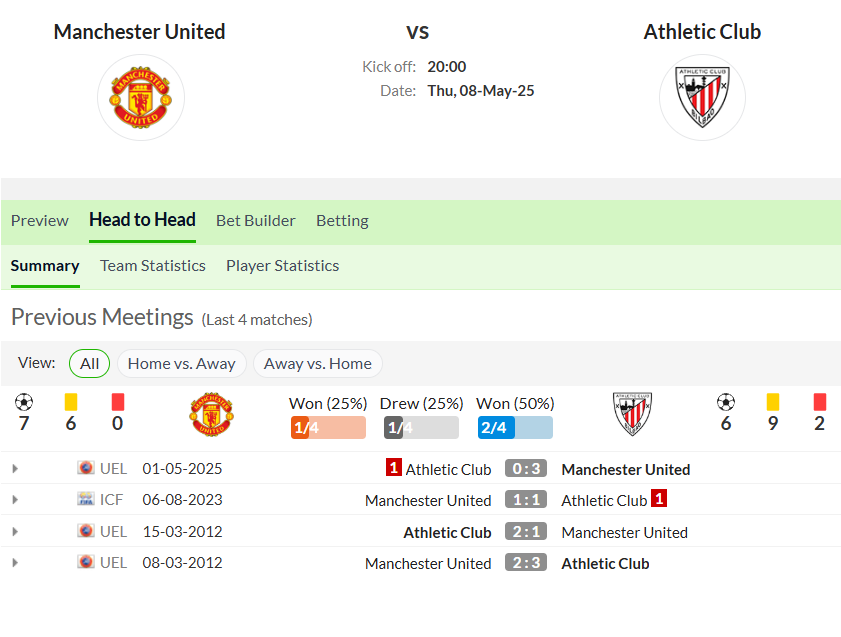Select Home vs. Away view filter
This screenshot has width=841, height=637.
181,364
